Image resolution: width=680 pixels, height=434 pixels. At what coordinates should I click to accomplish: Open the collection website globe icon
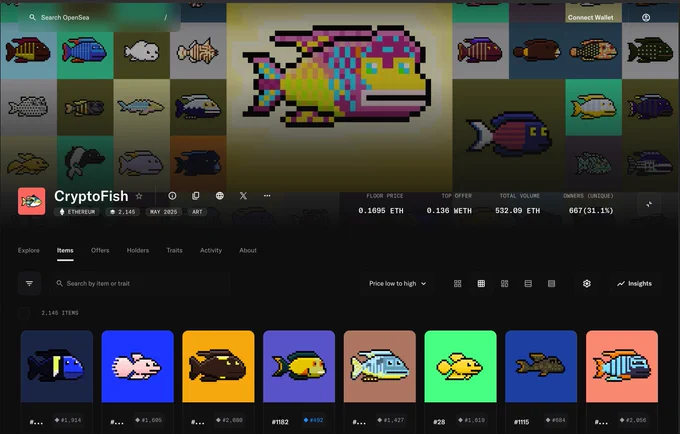220,196
